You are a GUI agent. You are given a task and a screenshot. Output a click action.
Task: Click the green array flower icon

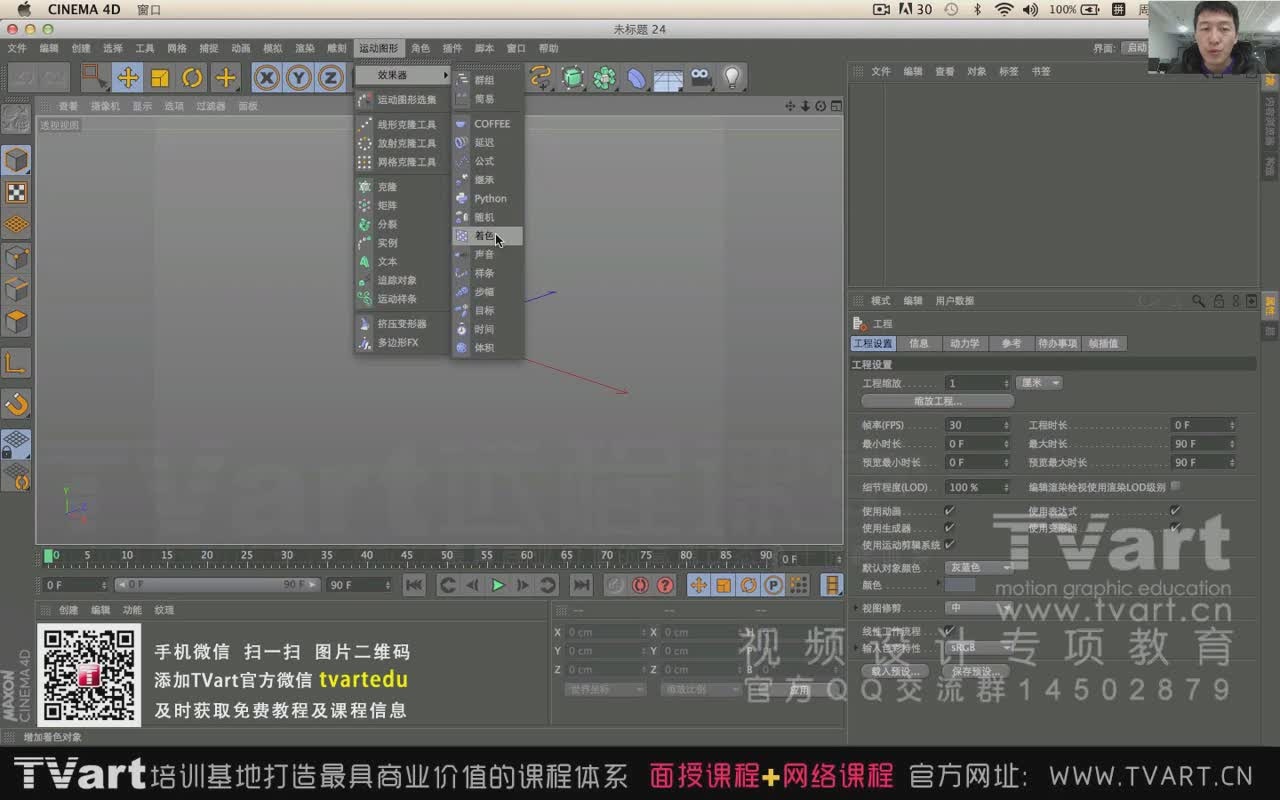tap(604, 77)
